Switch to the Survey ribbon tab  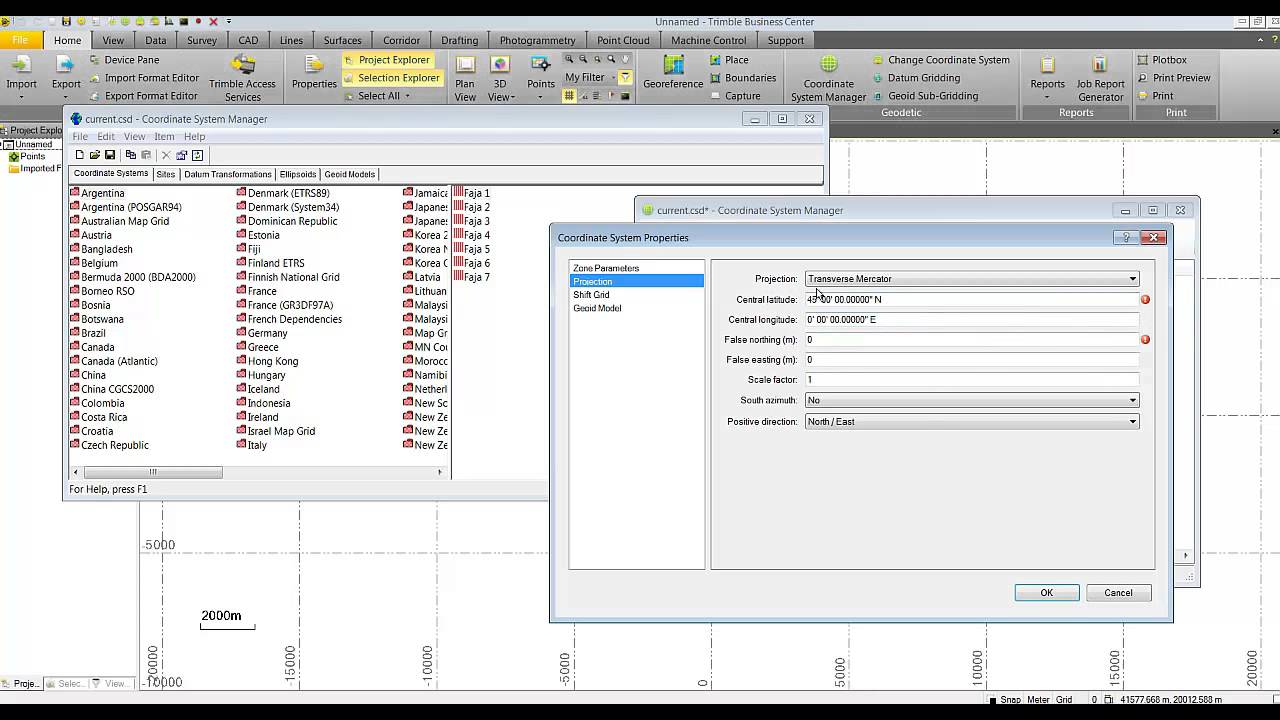pyautogui.click(x=201, y=40)
